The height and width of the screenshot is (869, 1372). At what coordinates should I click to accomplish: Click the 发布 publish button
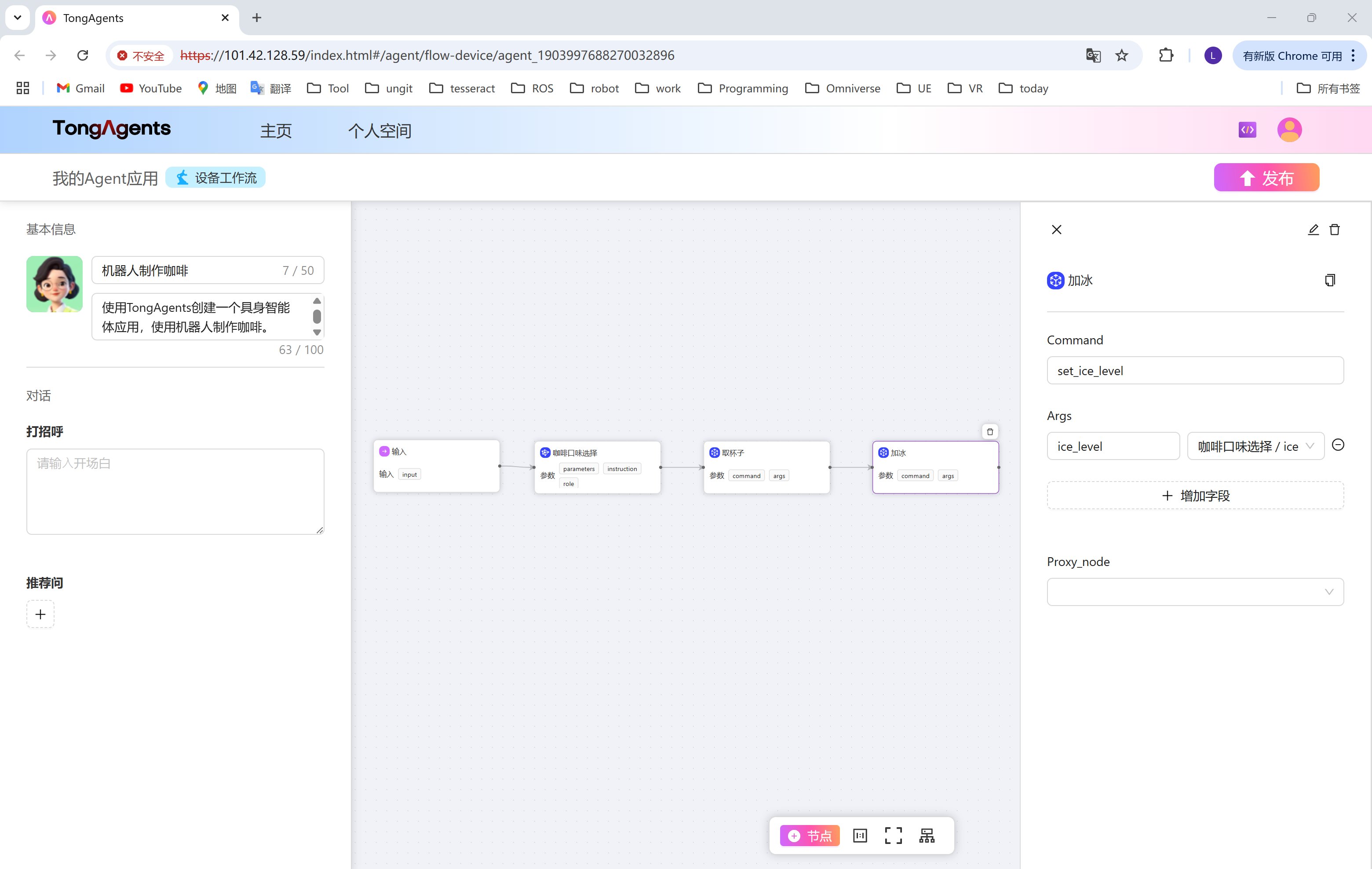tap(1266, 178)
